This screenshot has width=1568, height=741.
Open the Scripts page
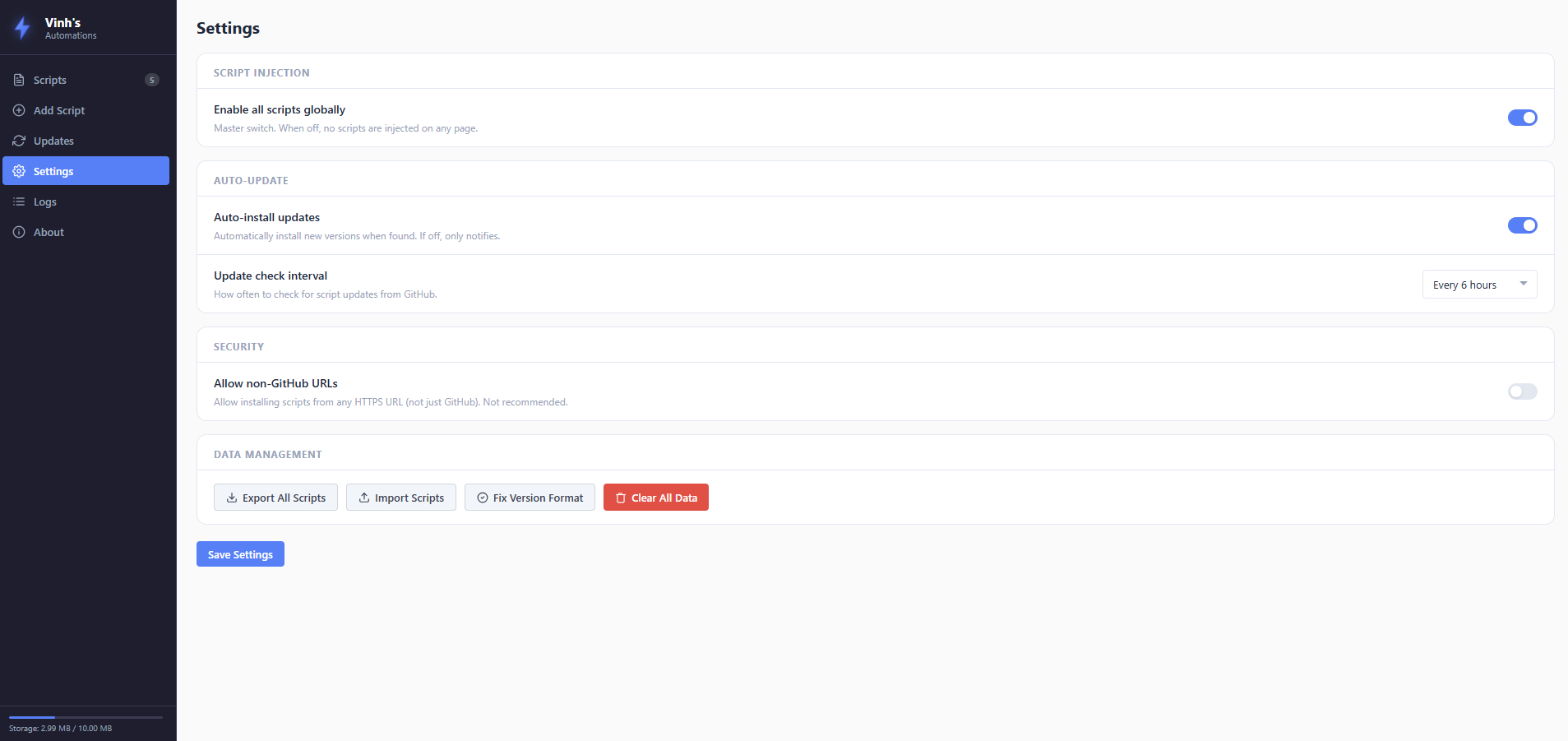click(86, 80)
